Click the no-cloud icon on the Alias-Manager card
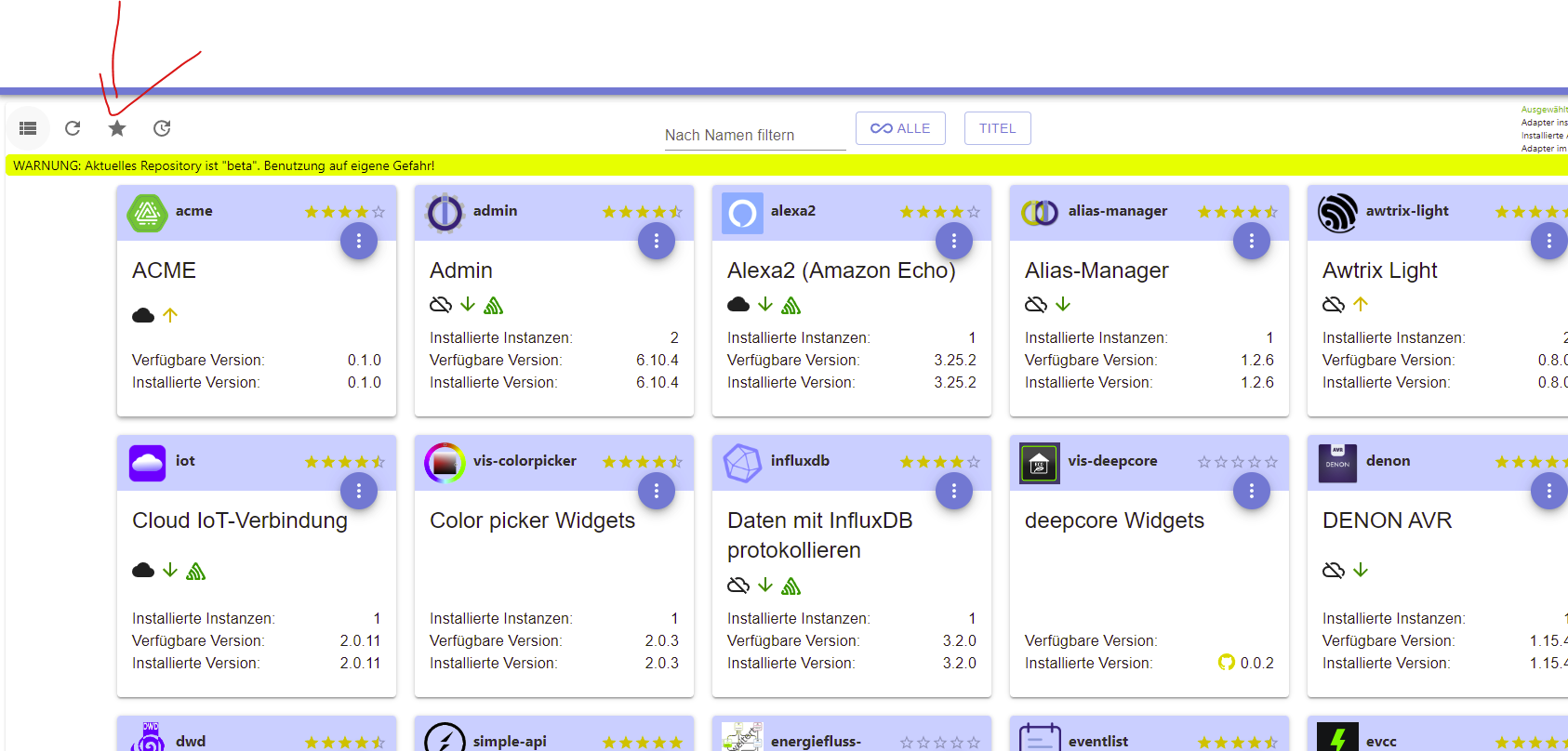Screen dimensions: 1568x751 (1036, 305)
